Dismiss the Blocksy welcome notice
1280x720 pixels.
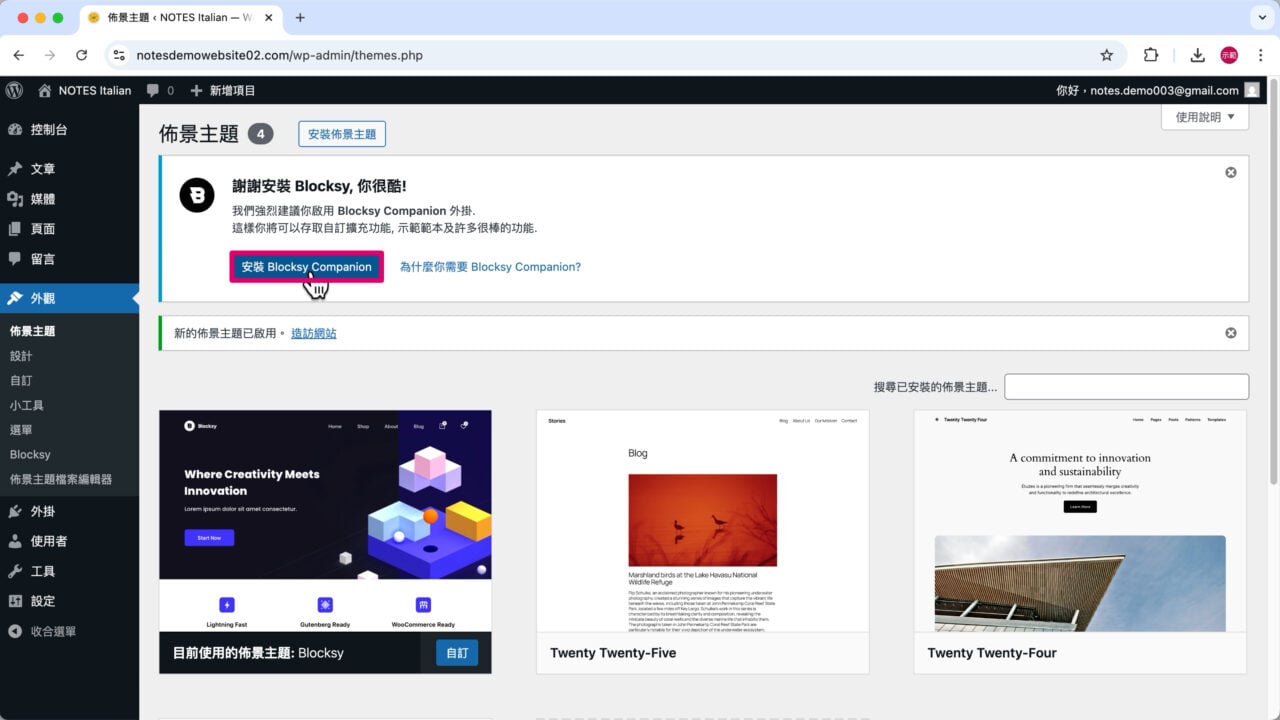1230,172
